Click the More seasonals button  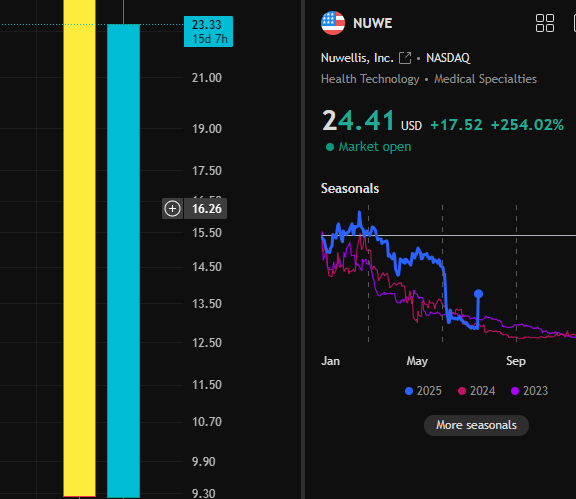476,425
